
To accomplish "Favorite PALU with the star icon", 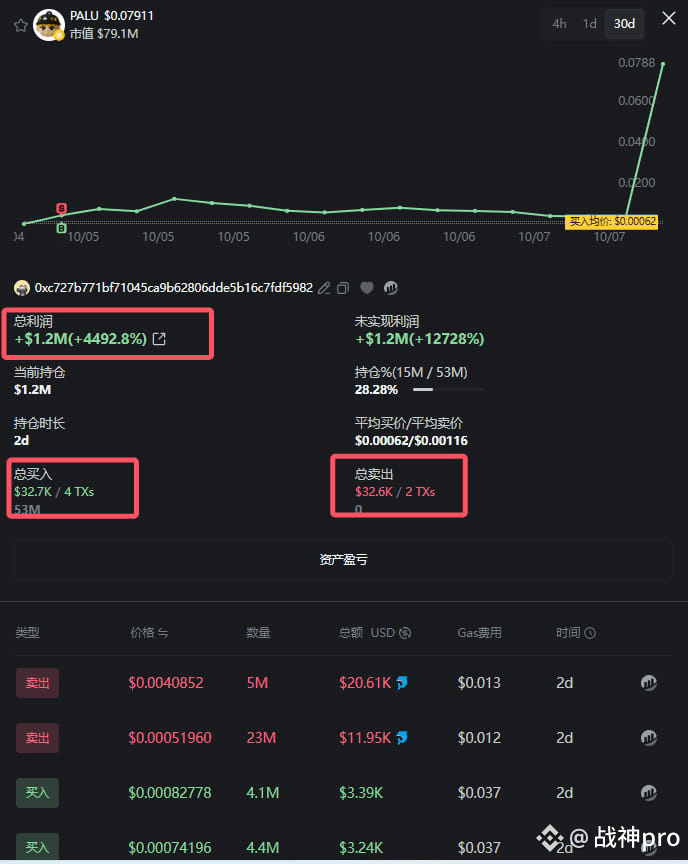I will pos(20,26).
